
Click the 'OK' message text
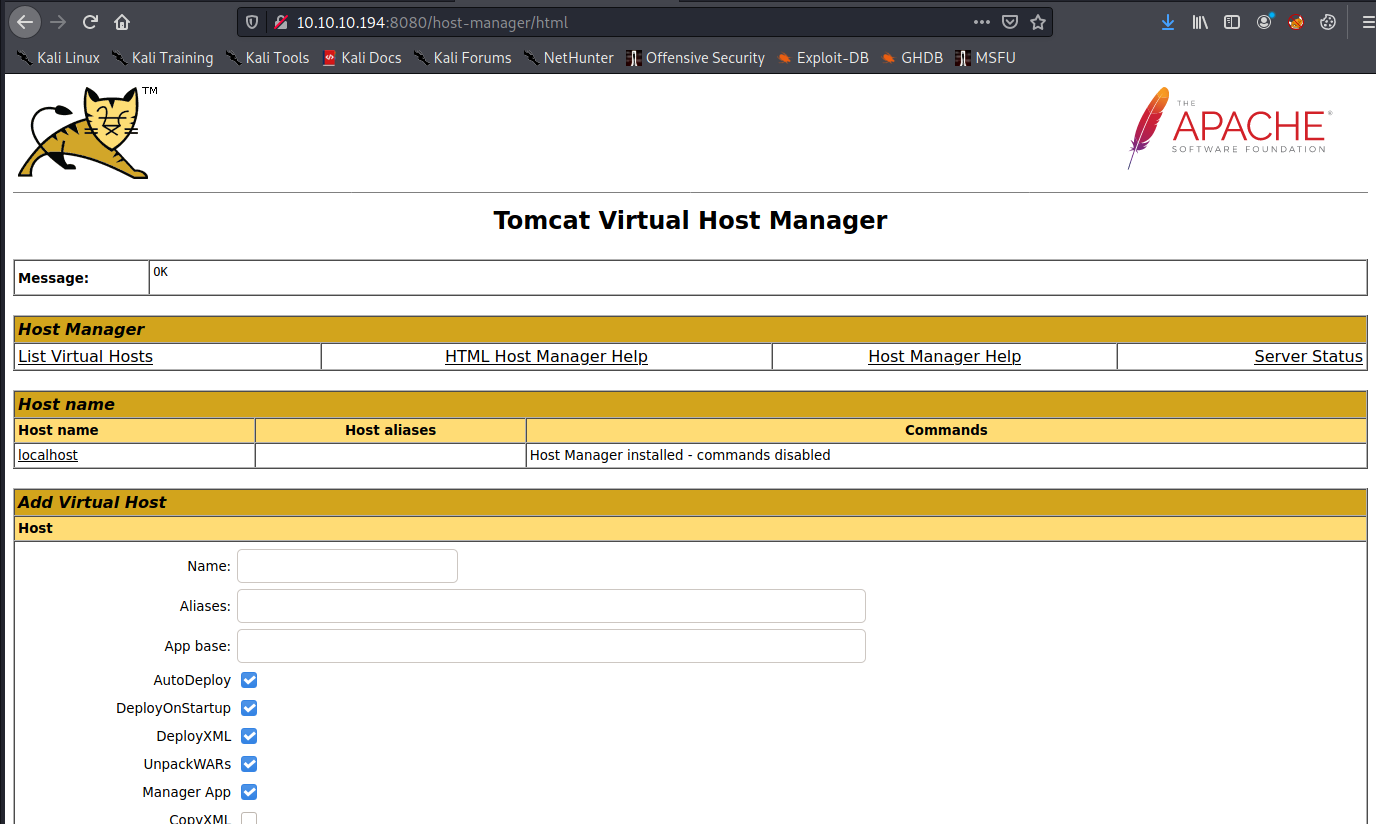click(161, 271)
